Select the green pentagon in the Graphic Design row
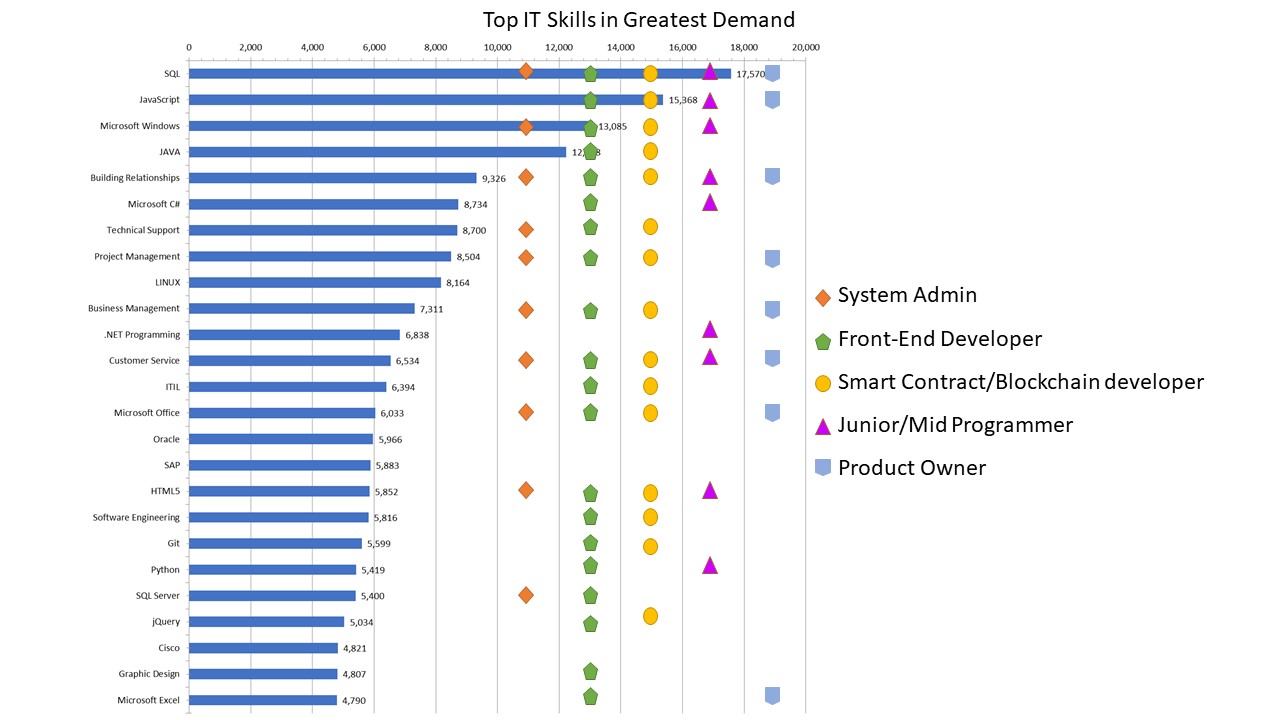 (x=590, y=671)
